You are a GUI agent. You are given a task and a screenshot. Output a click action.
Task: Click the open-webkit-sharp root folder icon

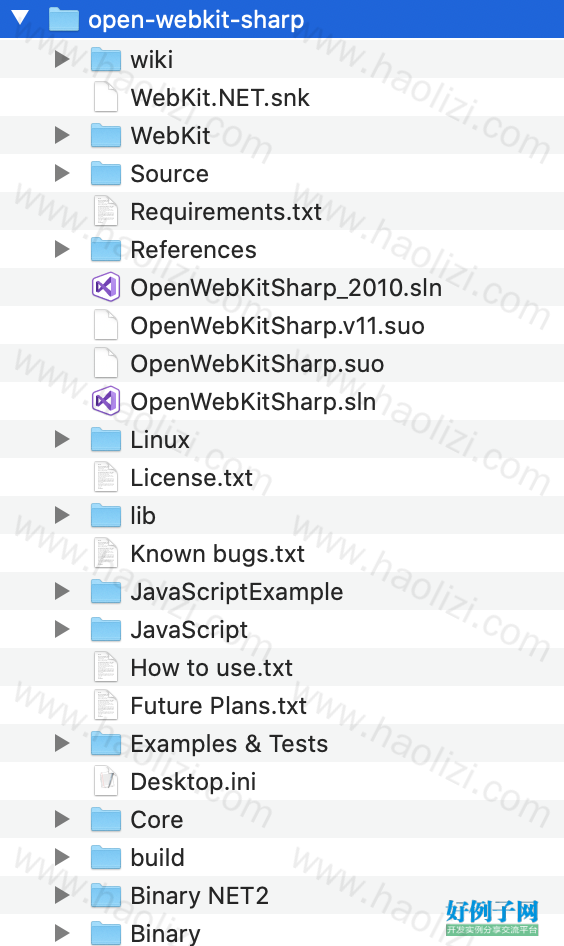(63, 19)
